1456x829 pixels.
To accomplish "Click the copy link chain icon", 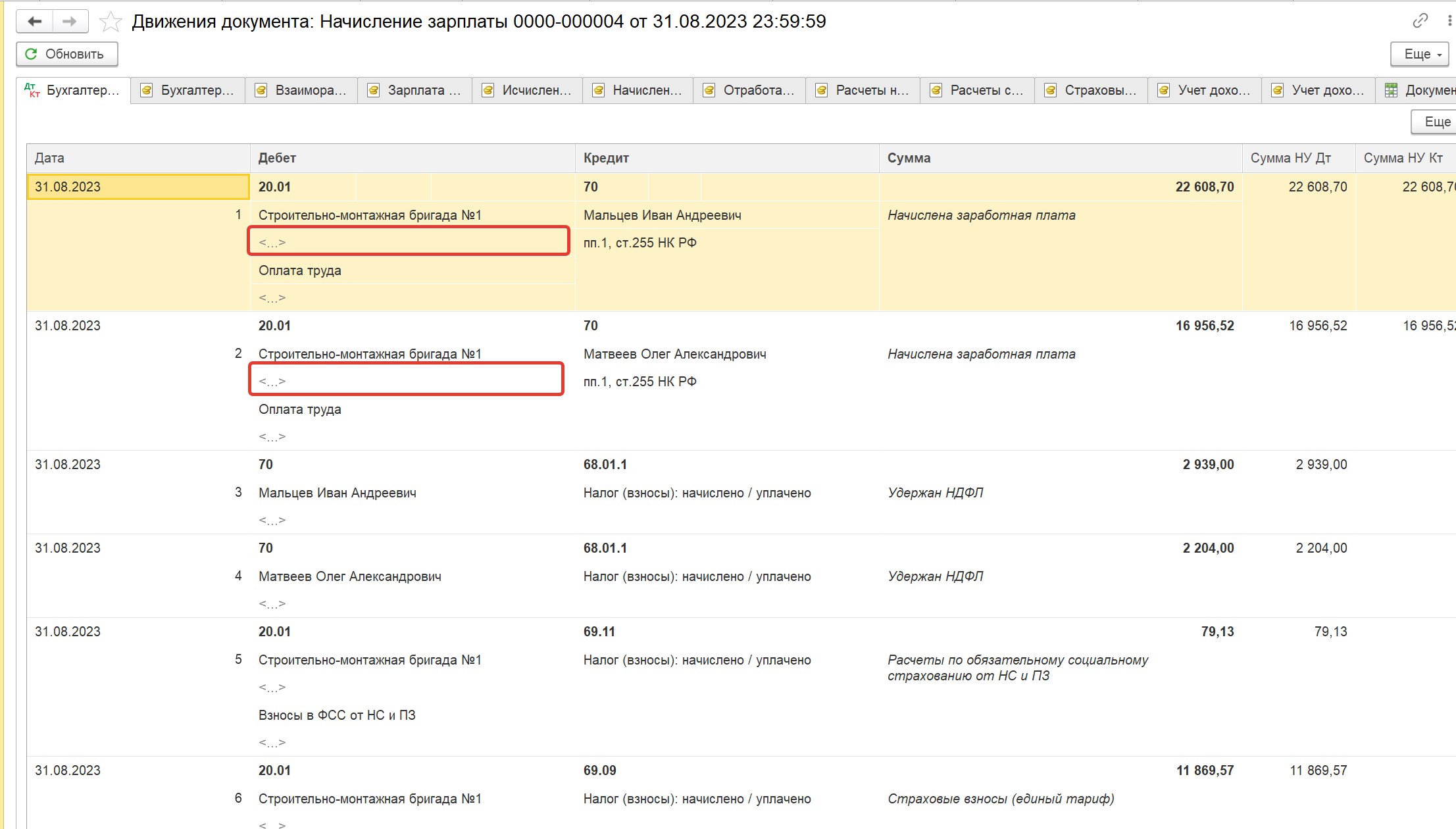I will pos(1419,21).
